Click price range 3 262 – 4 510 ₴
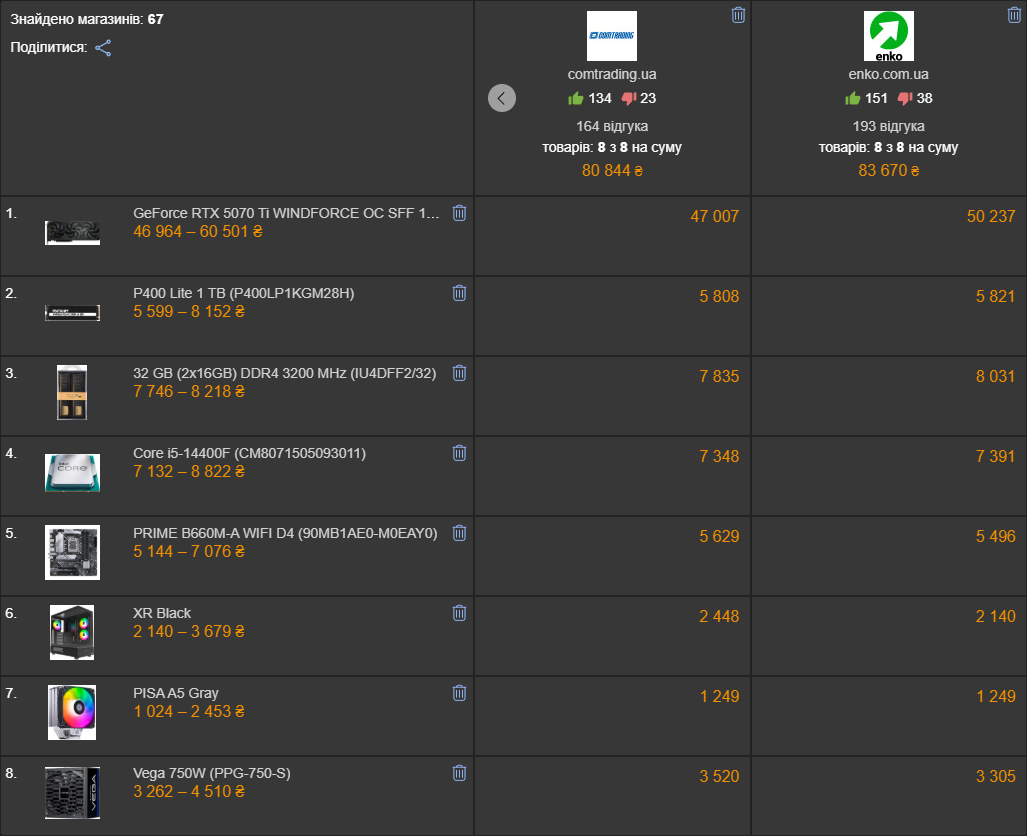This screenshot has width=1027, height=836. pos(189,791)
